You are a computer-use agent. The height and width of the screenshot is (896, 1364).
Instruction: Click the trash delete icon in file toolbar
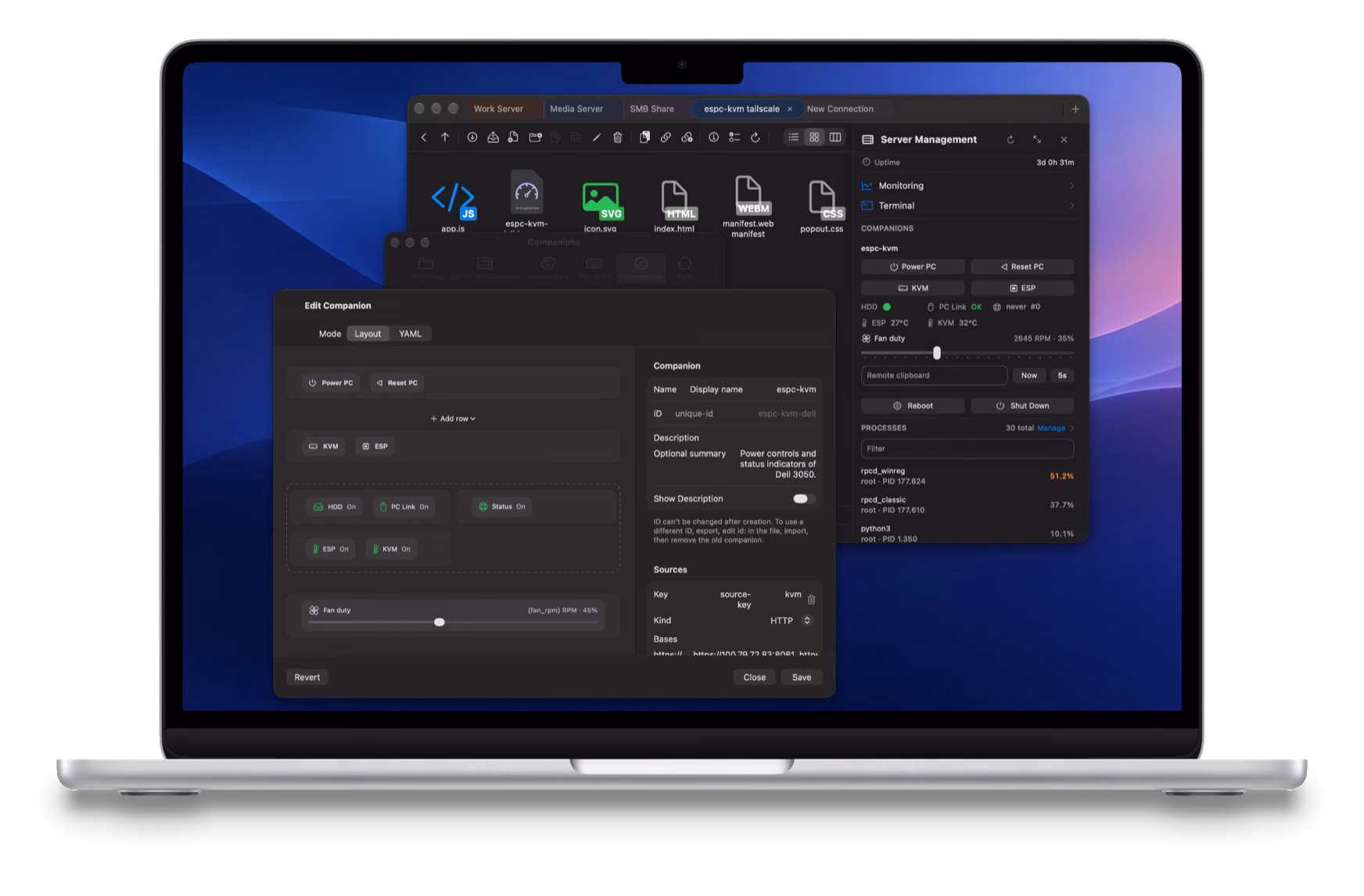click(x=618, y=138)
